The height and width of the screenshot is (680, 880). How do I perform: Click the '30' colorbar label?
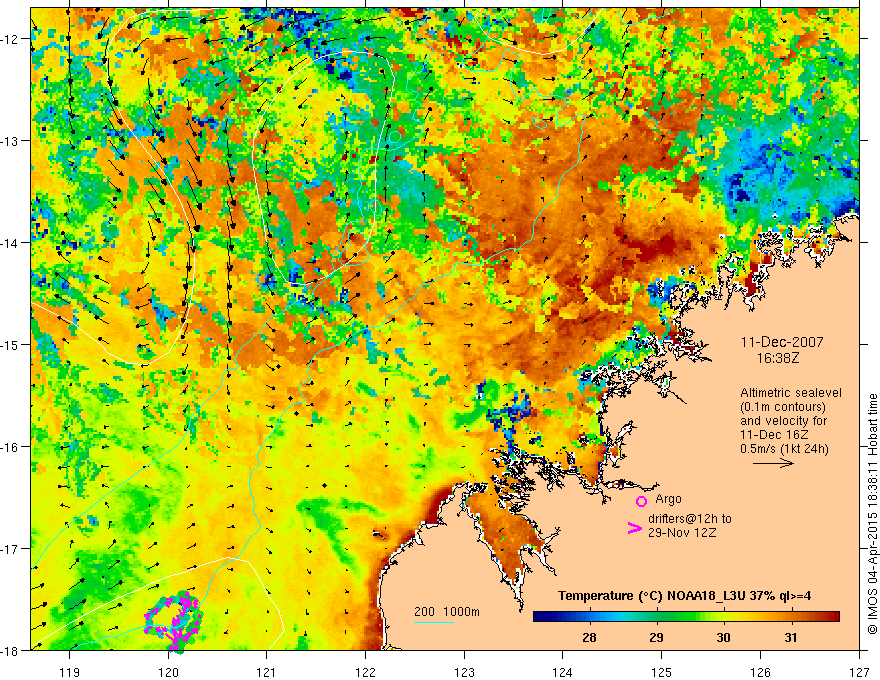point(723,637)
